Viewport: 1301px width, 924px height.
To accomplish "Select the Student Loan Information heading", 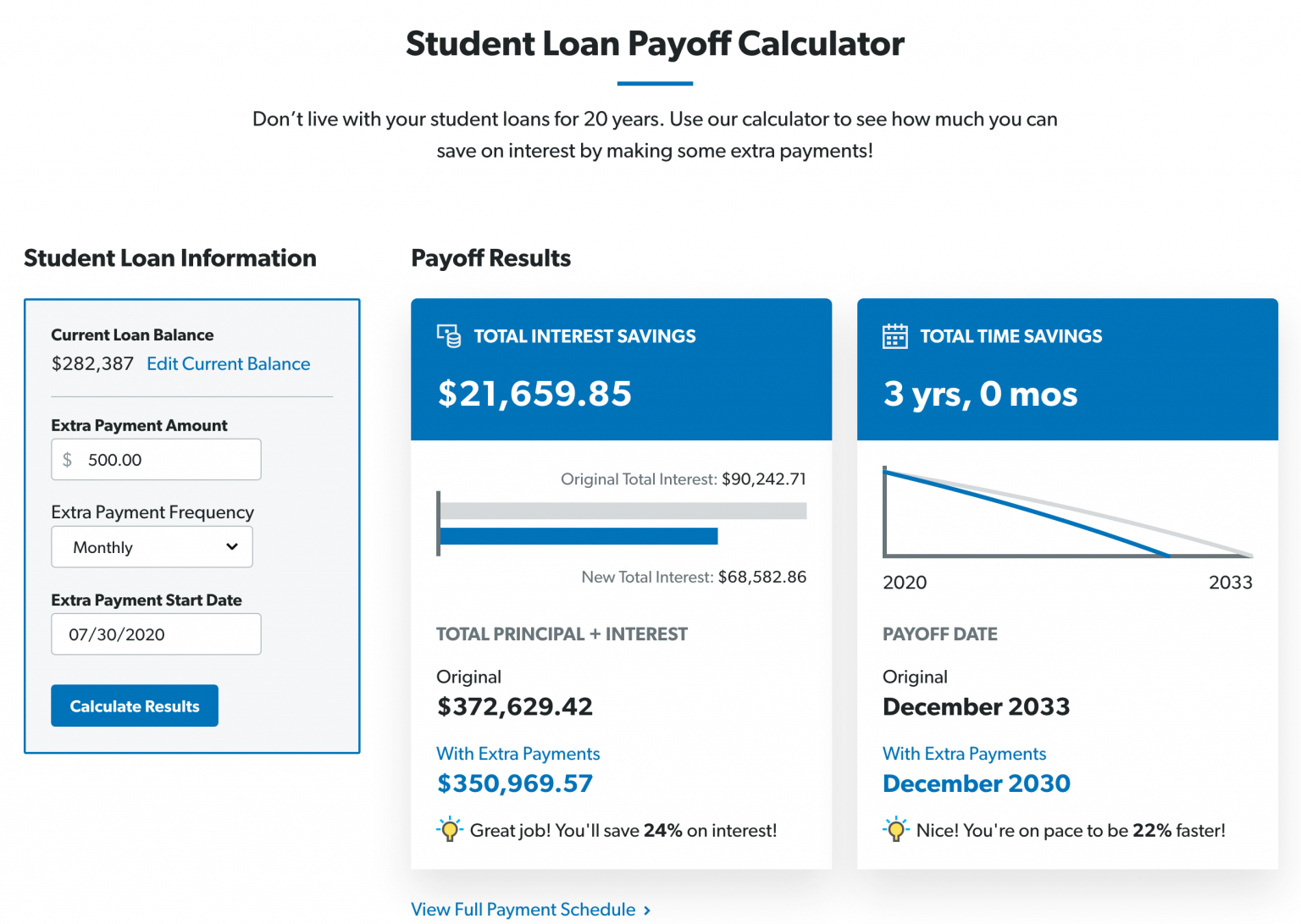I will [169, 258].
